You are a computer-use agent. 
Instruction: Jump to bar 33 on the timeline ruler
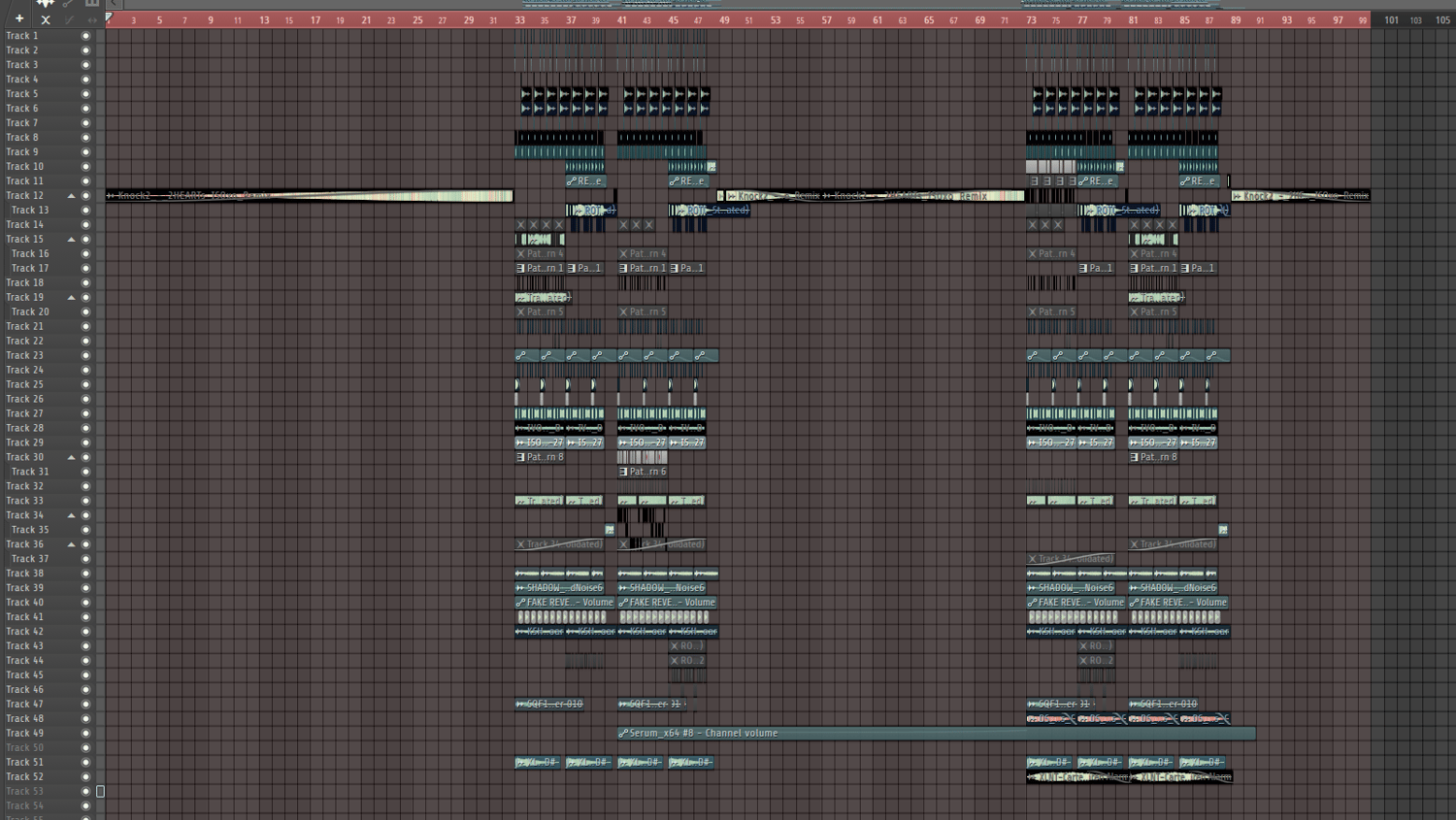(520, 19)
